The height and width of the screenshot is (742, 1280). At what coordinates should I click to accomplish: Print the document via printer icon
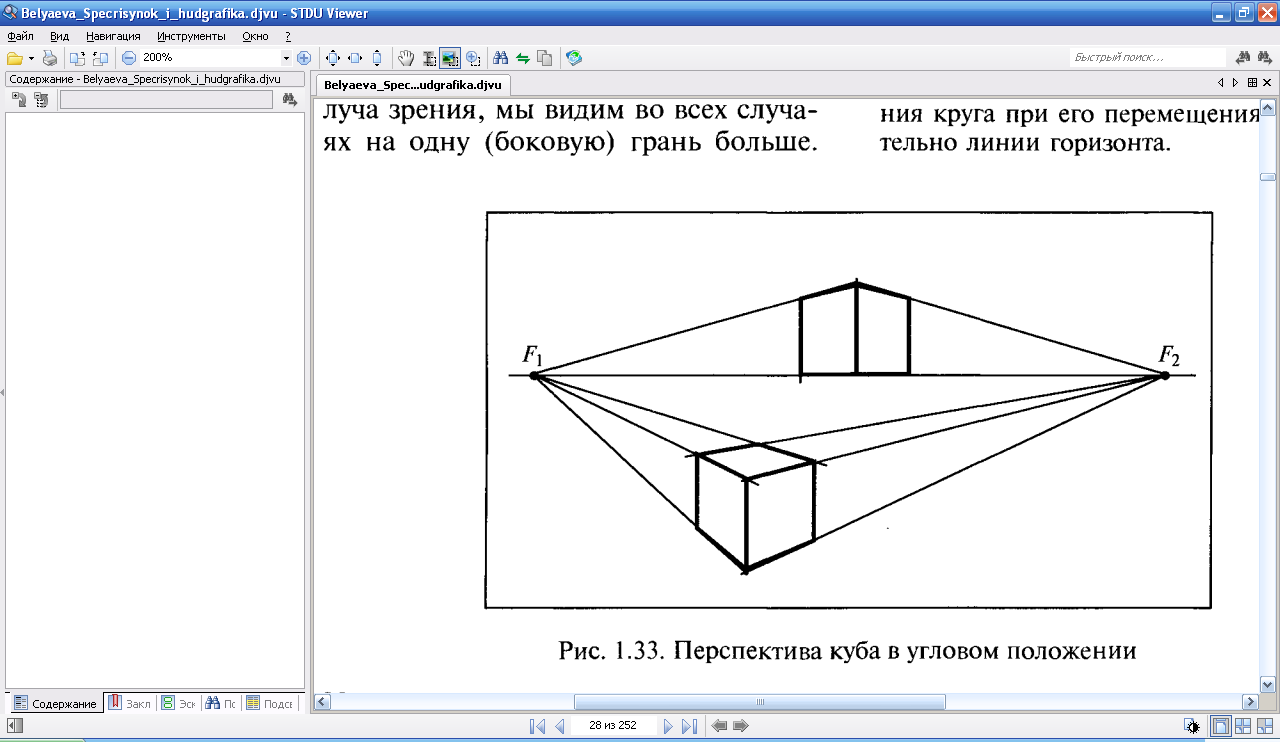point(49,58)
